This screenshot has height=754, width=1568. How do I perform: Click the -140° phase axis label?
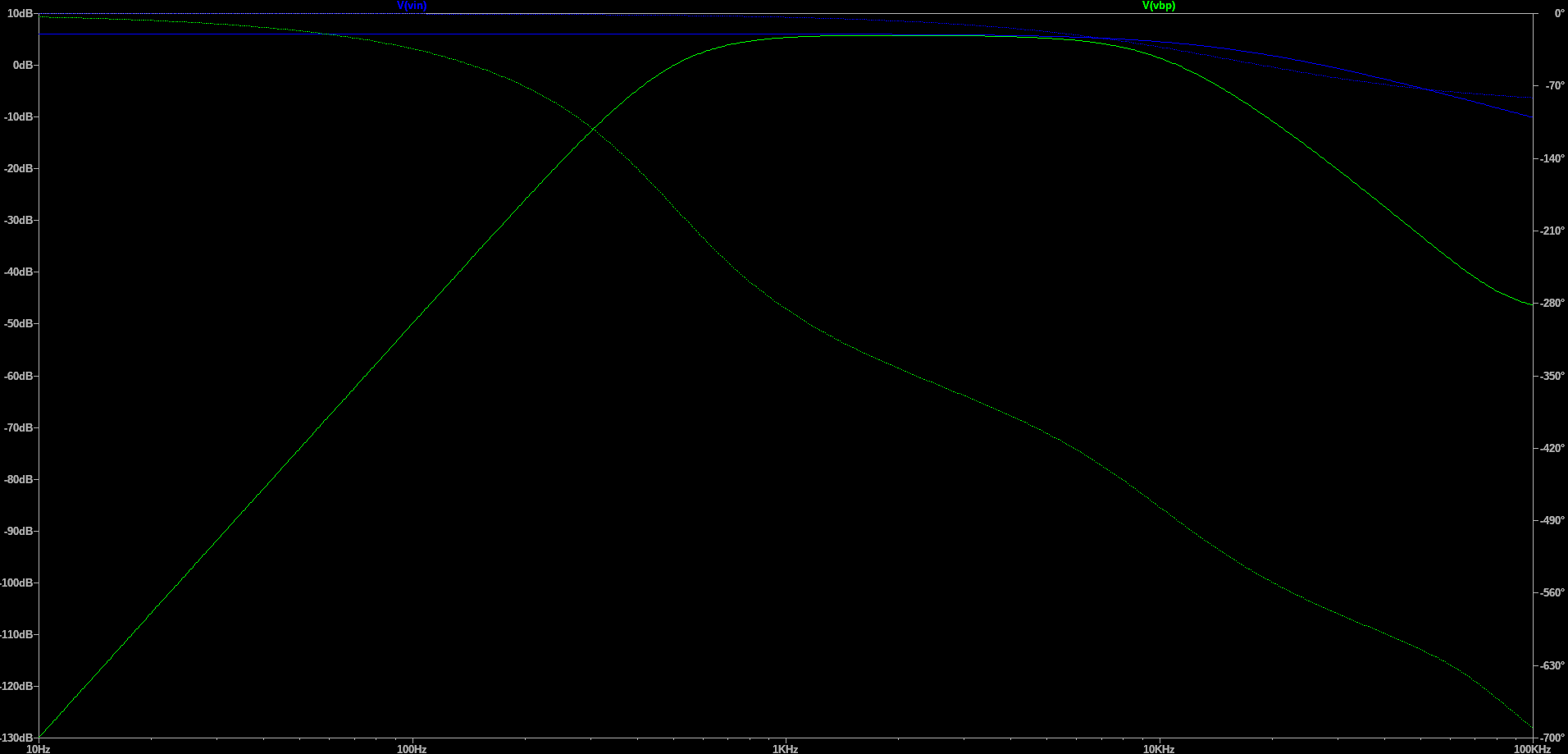1552,158
